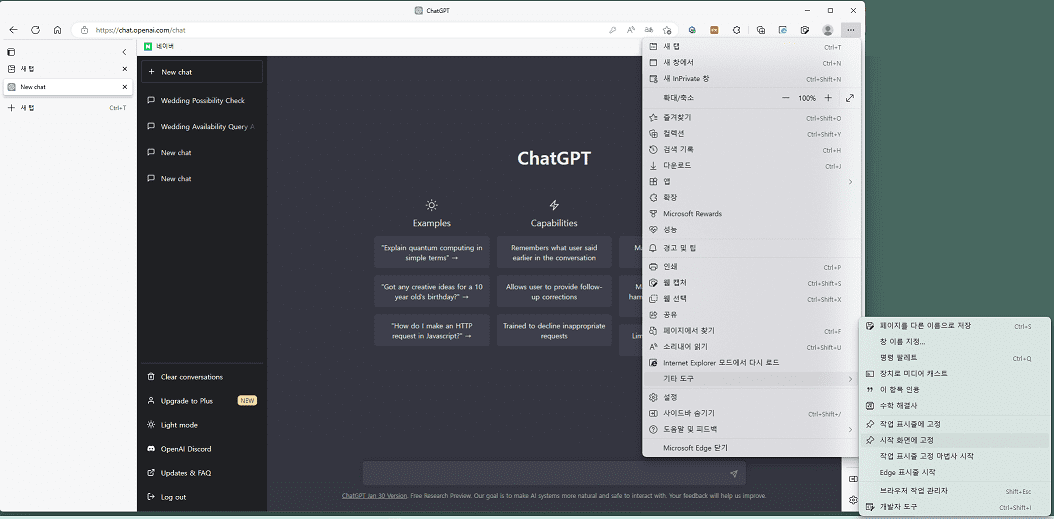Click Log out in the sidebar

[202, 497]
